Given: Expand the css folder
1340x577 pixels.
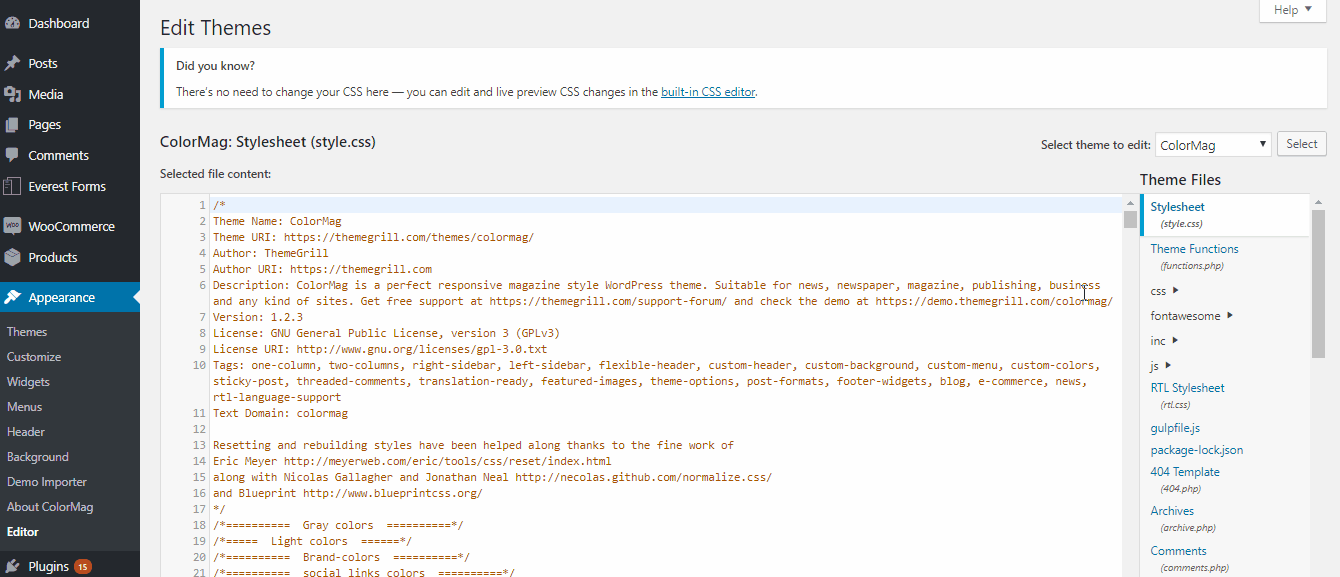Looking at the screenshot, I should click(1165, 291).
